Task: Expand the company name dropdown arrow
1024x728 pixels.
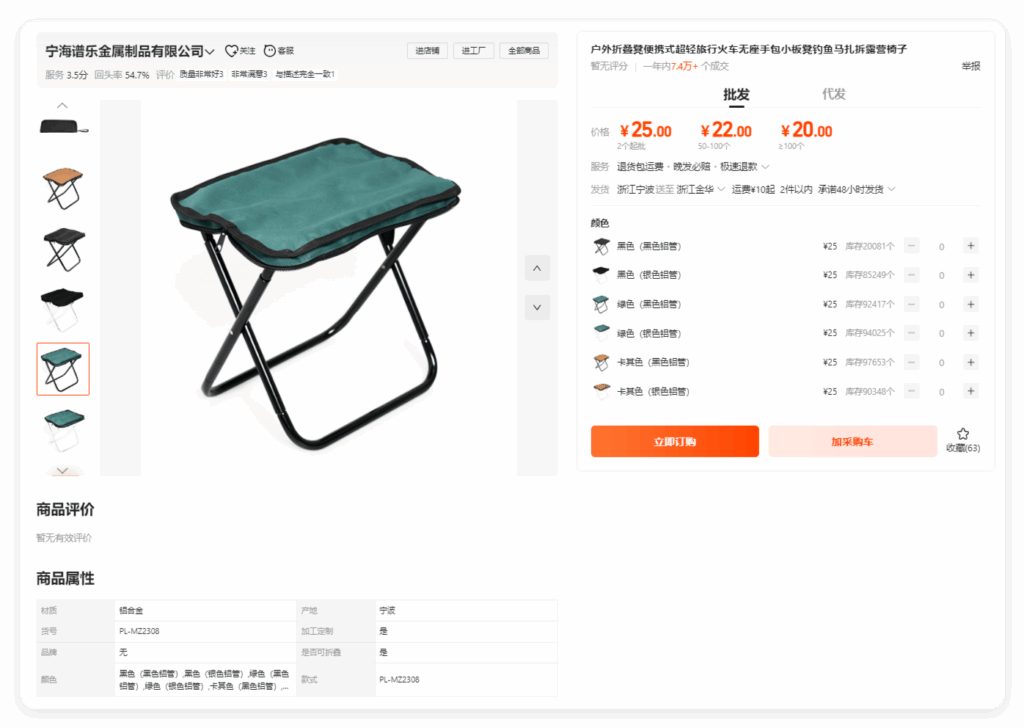Action: (210, 52)
